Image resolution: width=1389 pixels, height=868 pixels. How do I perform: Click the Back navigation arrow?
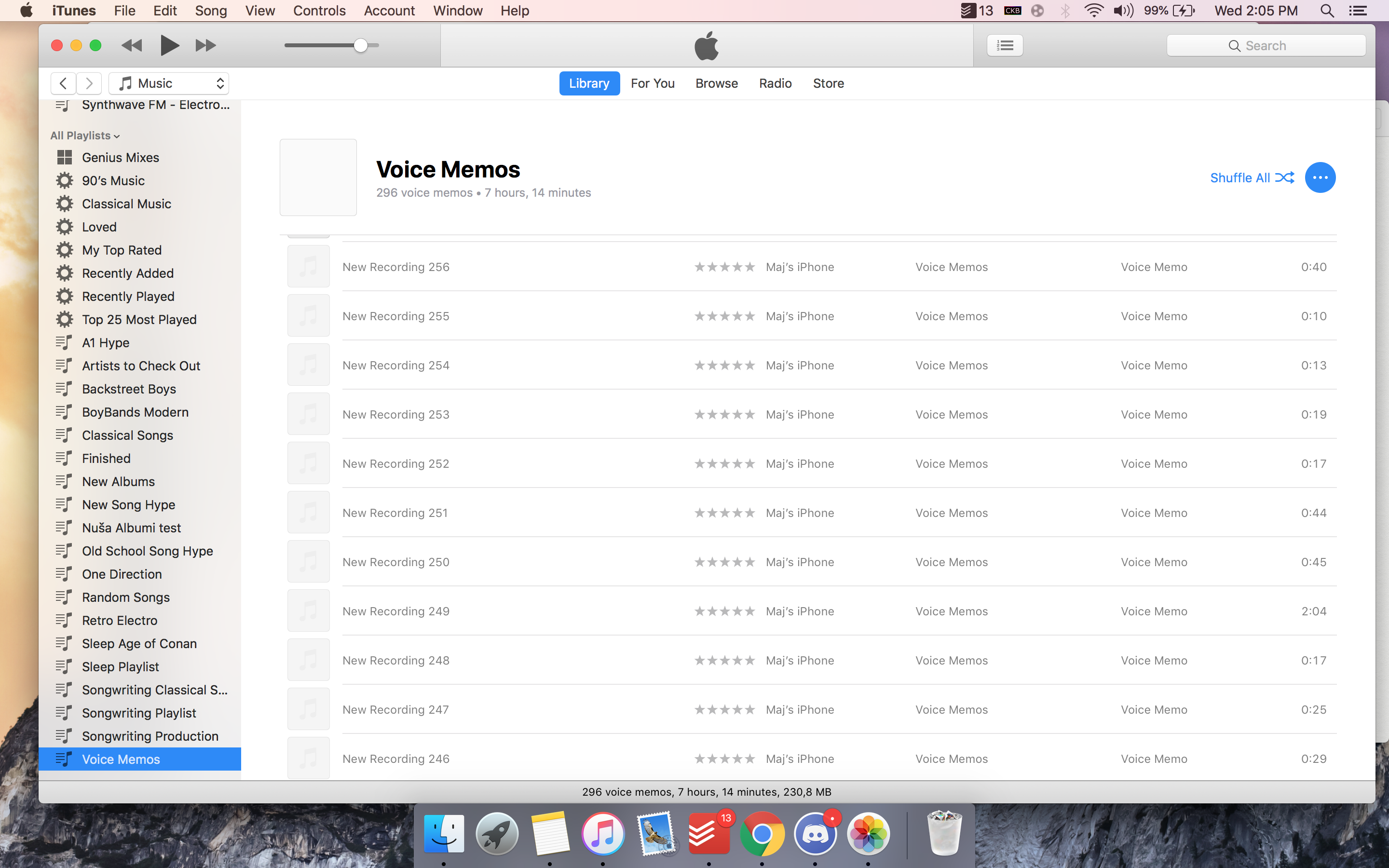point(63,83)
